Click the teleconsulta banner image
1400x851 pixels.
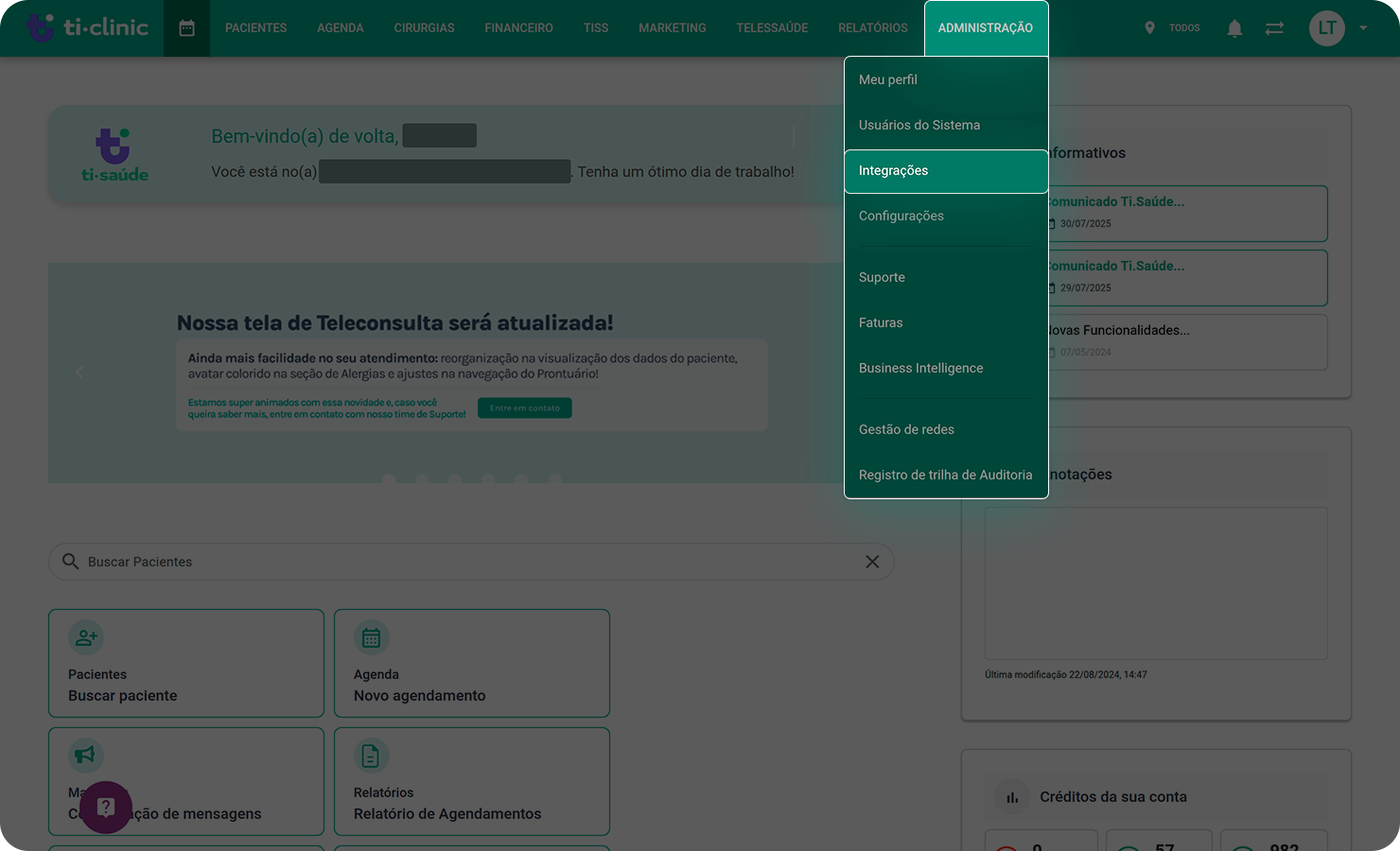[x=446, y=373]
